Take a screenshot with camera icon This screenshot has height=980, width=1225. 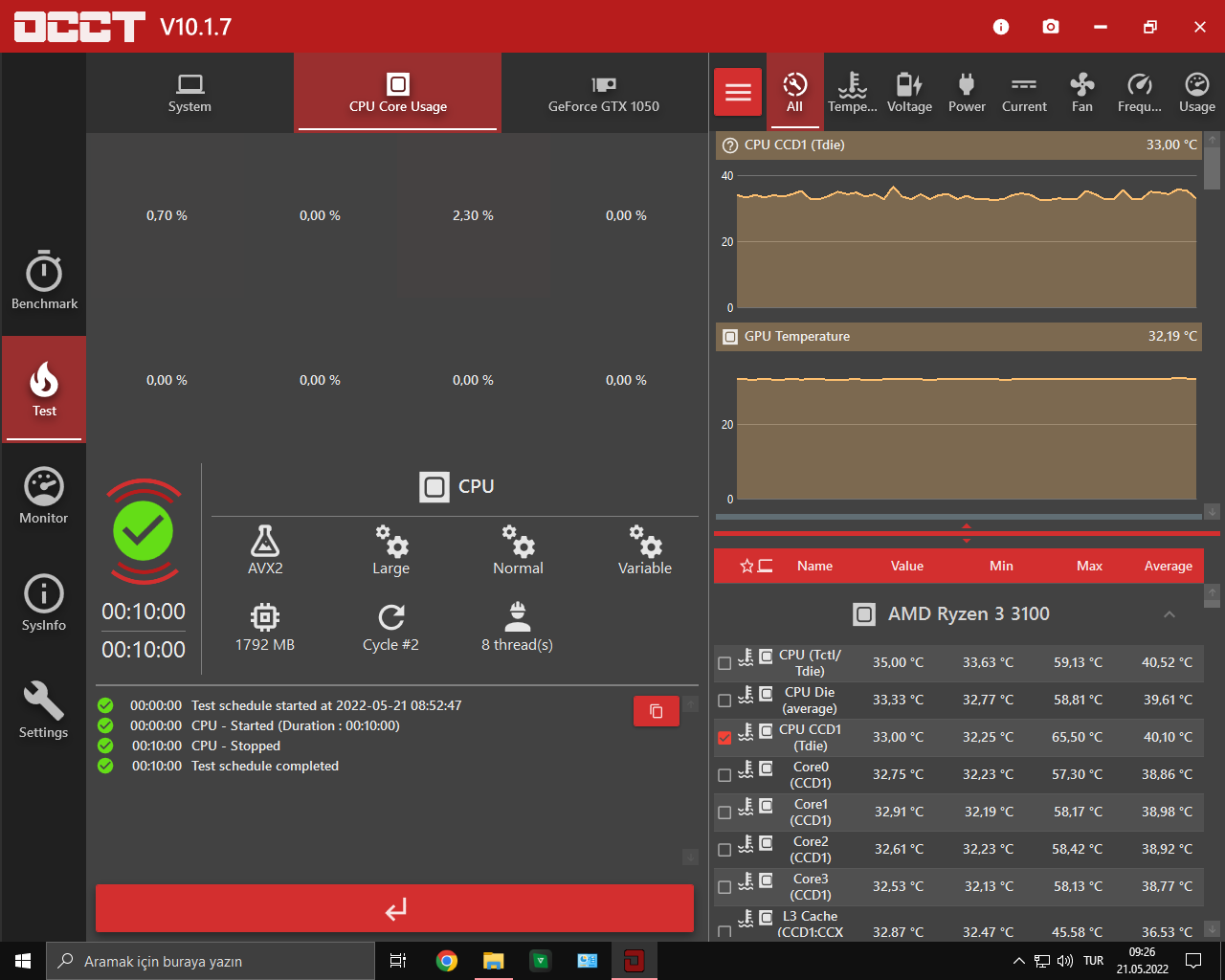(x=1051, y=27)
